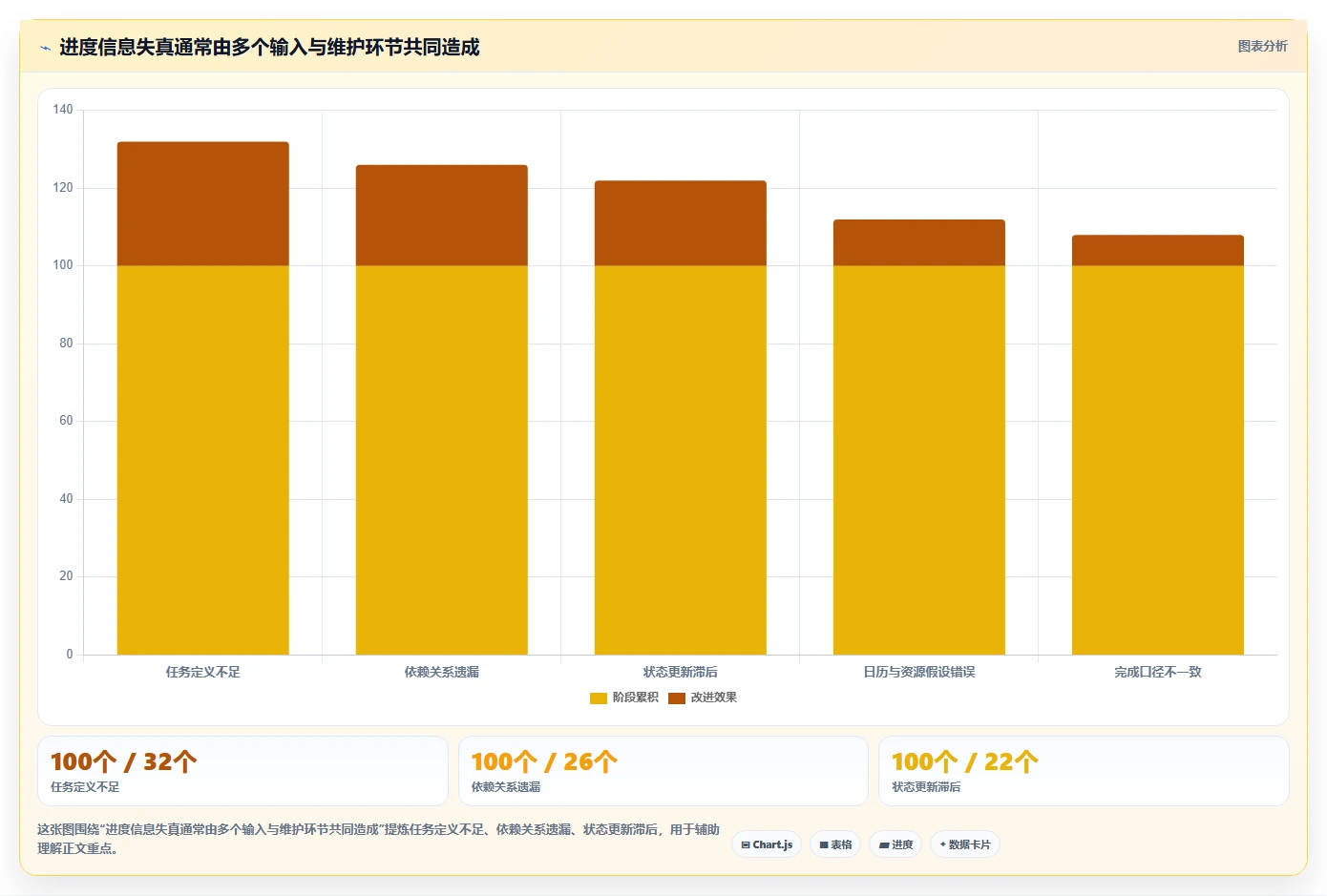
Task: Toggle the 改进效果 legend color swatch
Action: tap(677, 698)
